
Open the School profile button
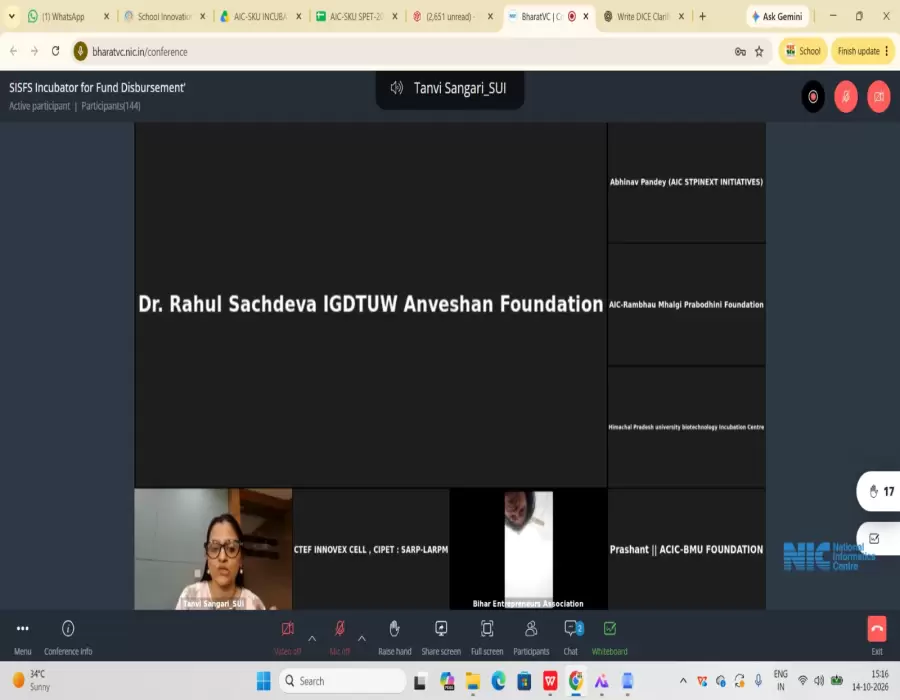pos(802,51)
